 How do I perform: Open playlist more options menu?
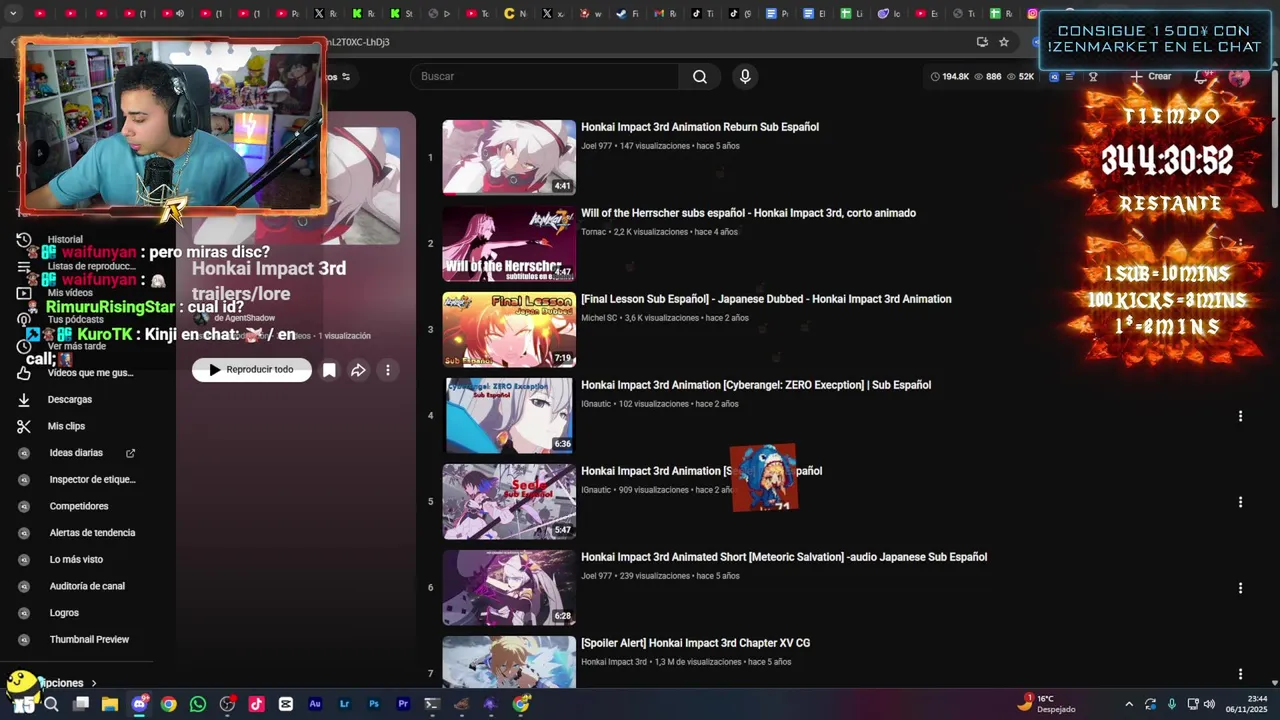(x=388, y=370)
